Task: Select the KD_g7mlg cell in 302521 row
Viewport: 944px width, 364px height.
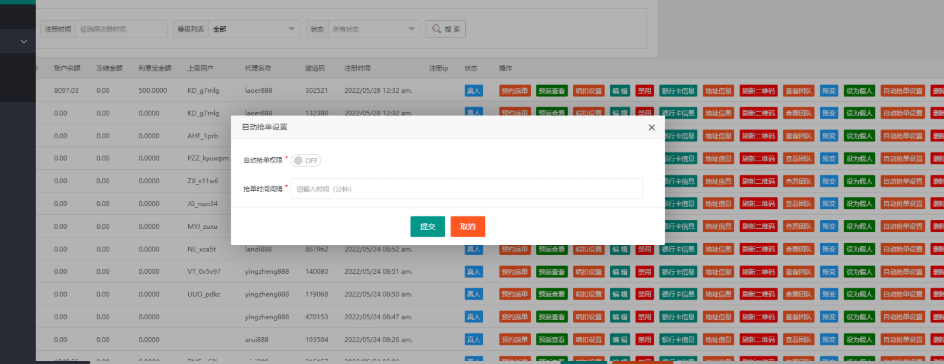Action: (203, 91)
